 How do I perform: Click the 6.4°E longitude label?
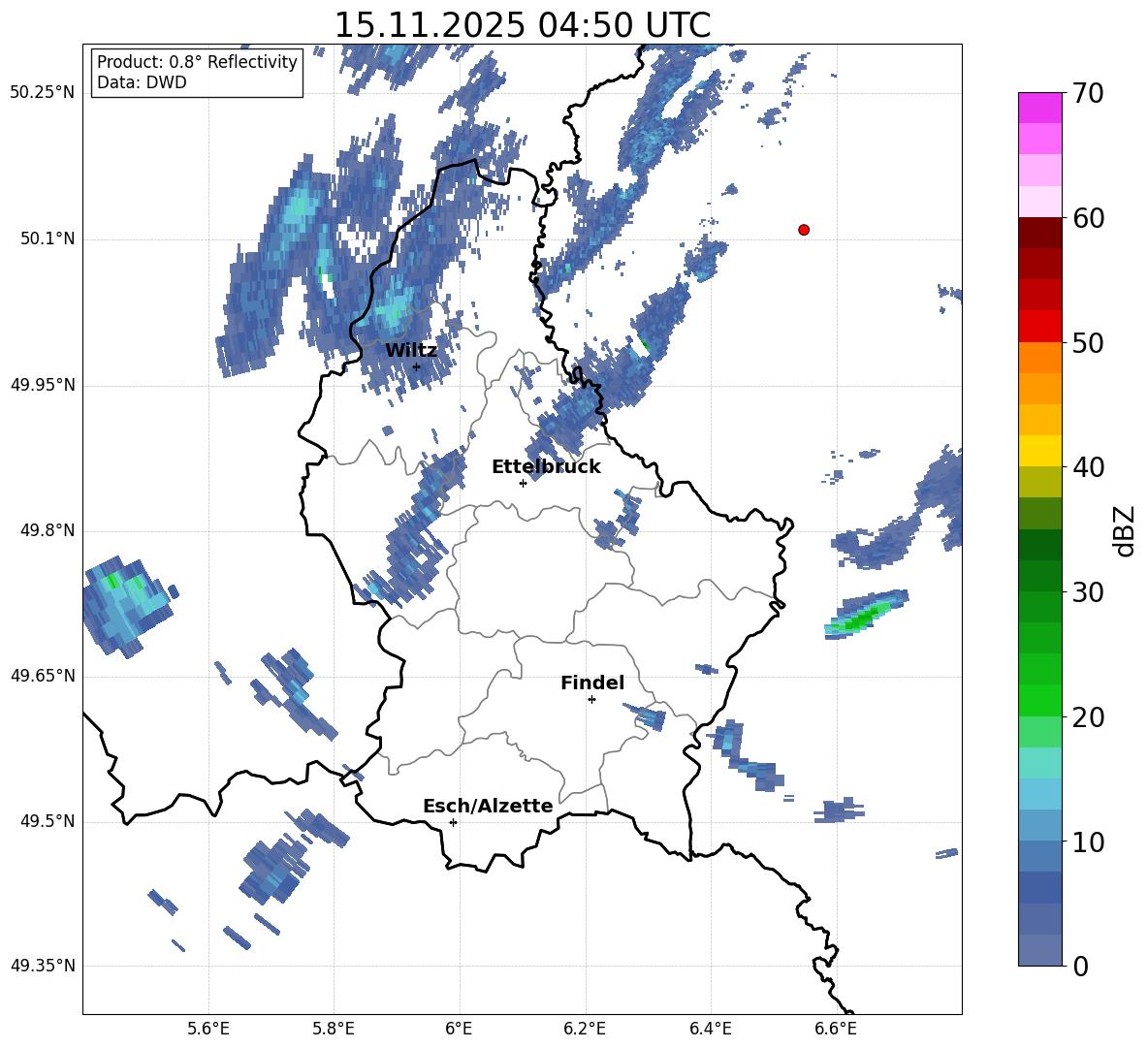(x=710, y=1029)
